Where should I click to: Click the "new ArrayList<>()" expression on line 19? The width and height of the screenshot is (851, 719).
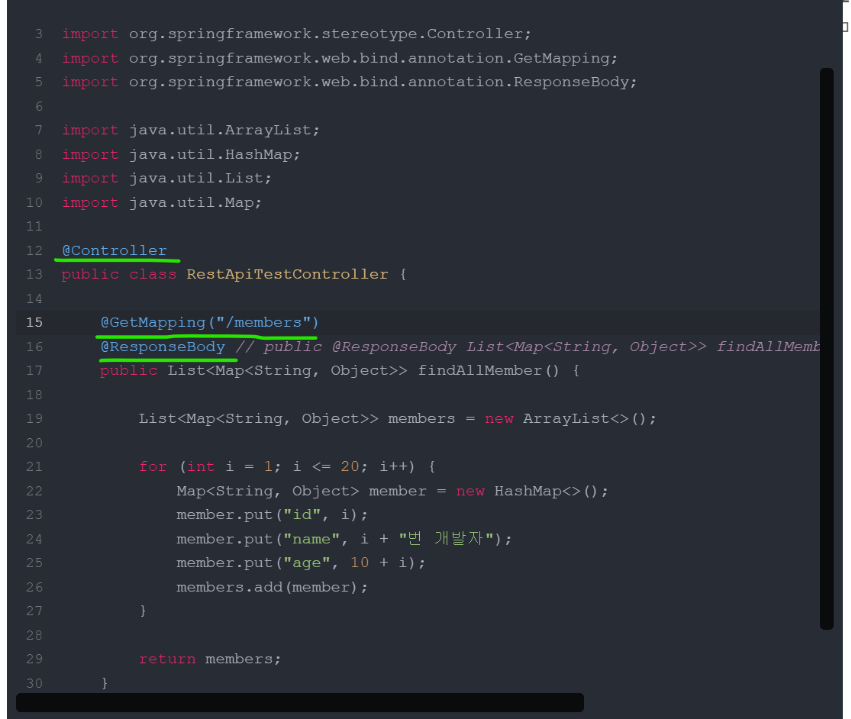click(566, 419)
